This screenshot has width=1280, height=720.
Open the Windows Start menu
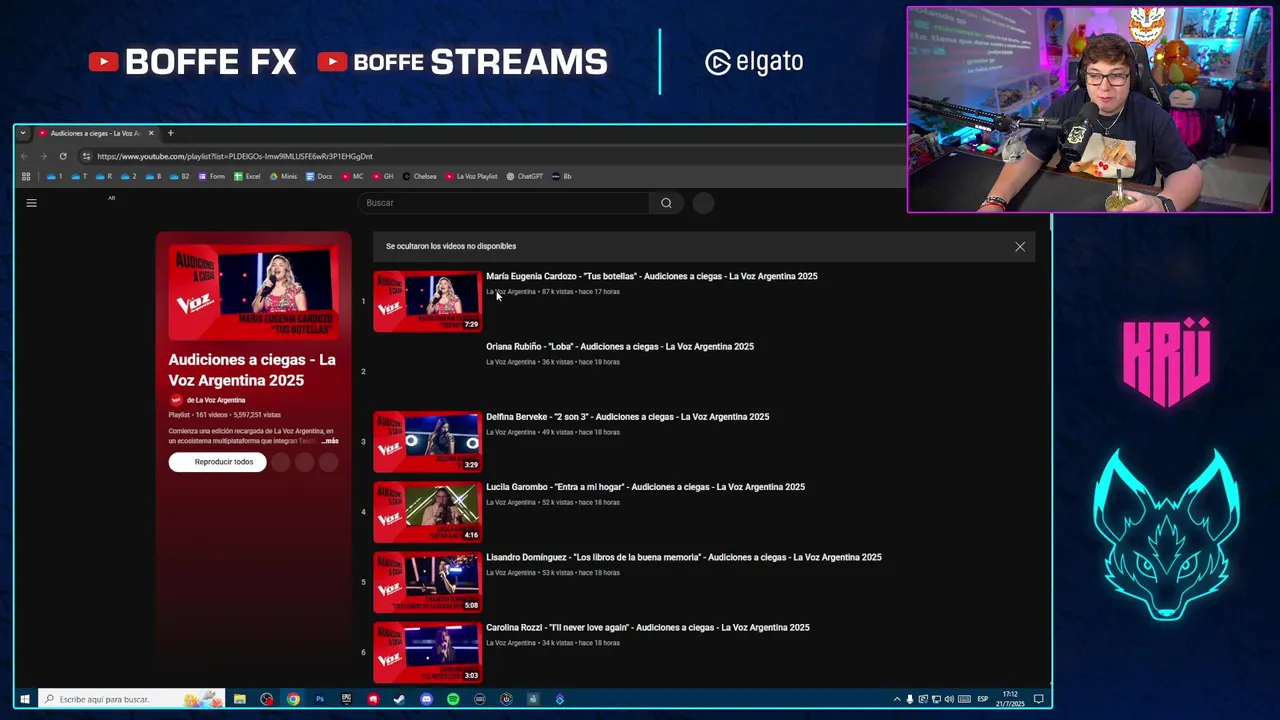click(25, 699)
